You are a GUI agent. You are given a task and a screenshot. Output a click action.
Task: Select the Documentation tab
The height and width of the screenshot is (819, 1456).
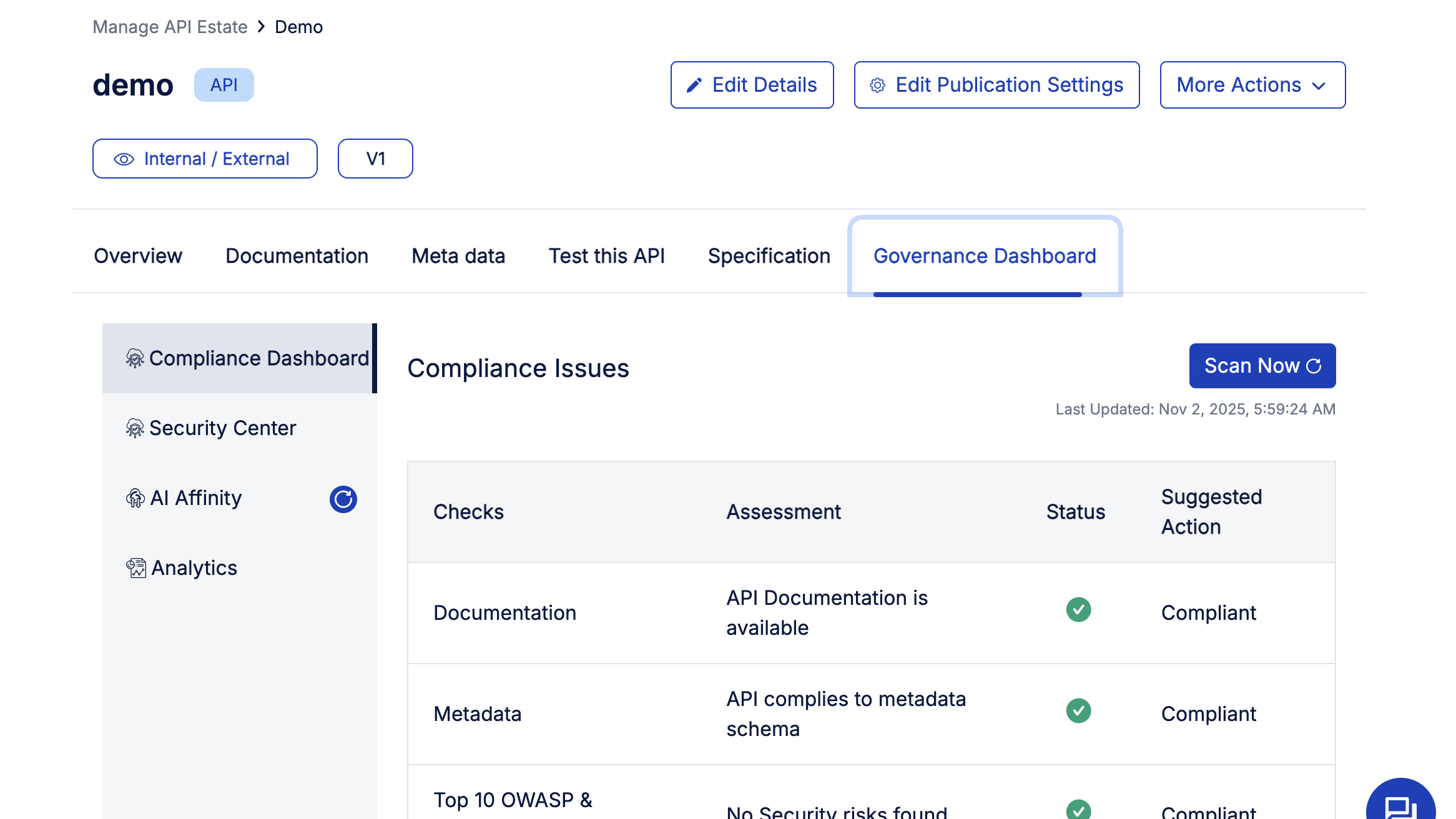(297, 256)
